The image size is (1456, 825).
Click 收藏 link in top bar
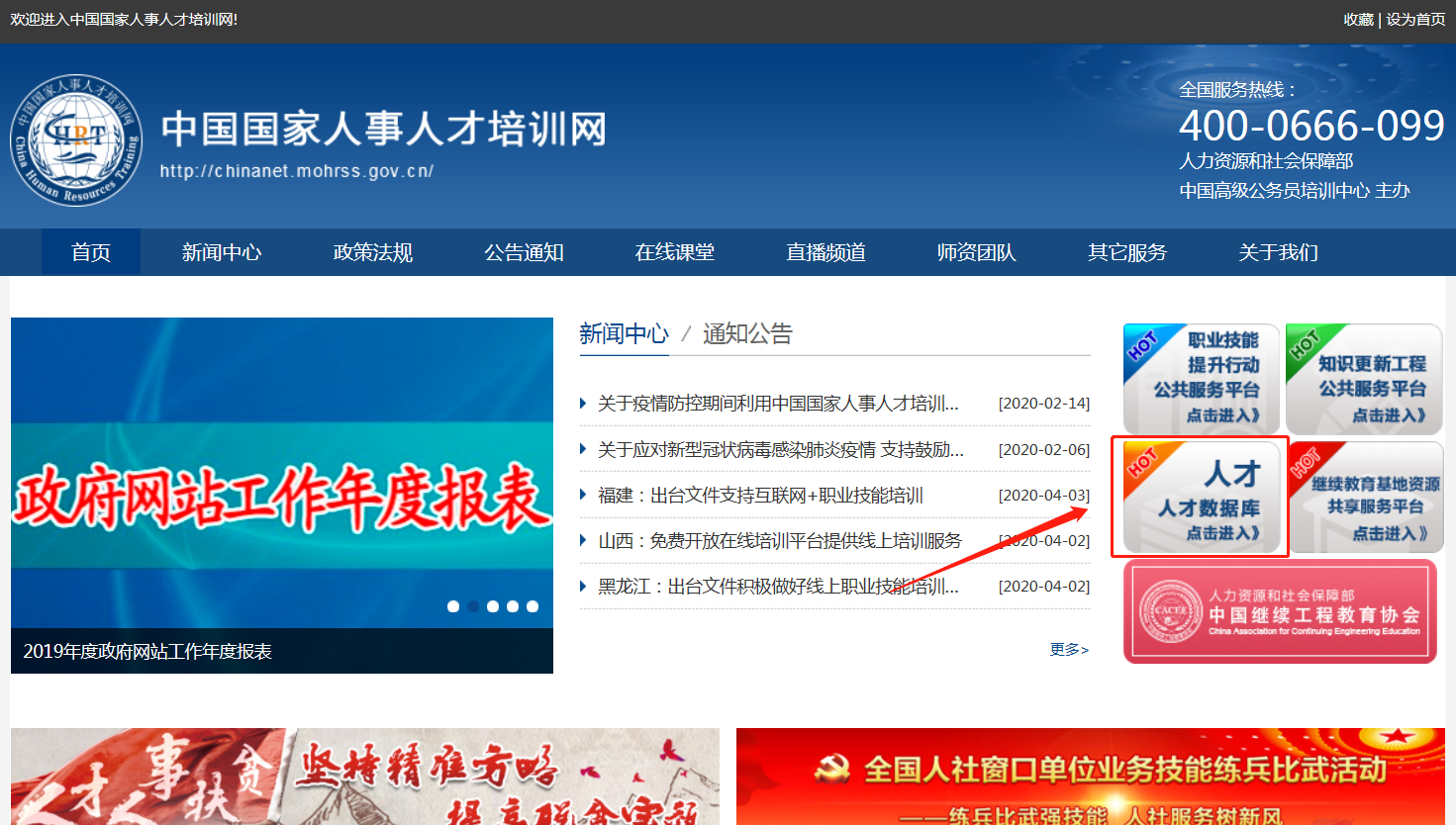[1358, 20]
